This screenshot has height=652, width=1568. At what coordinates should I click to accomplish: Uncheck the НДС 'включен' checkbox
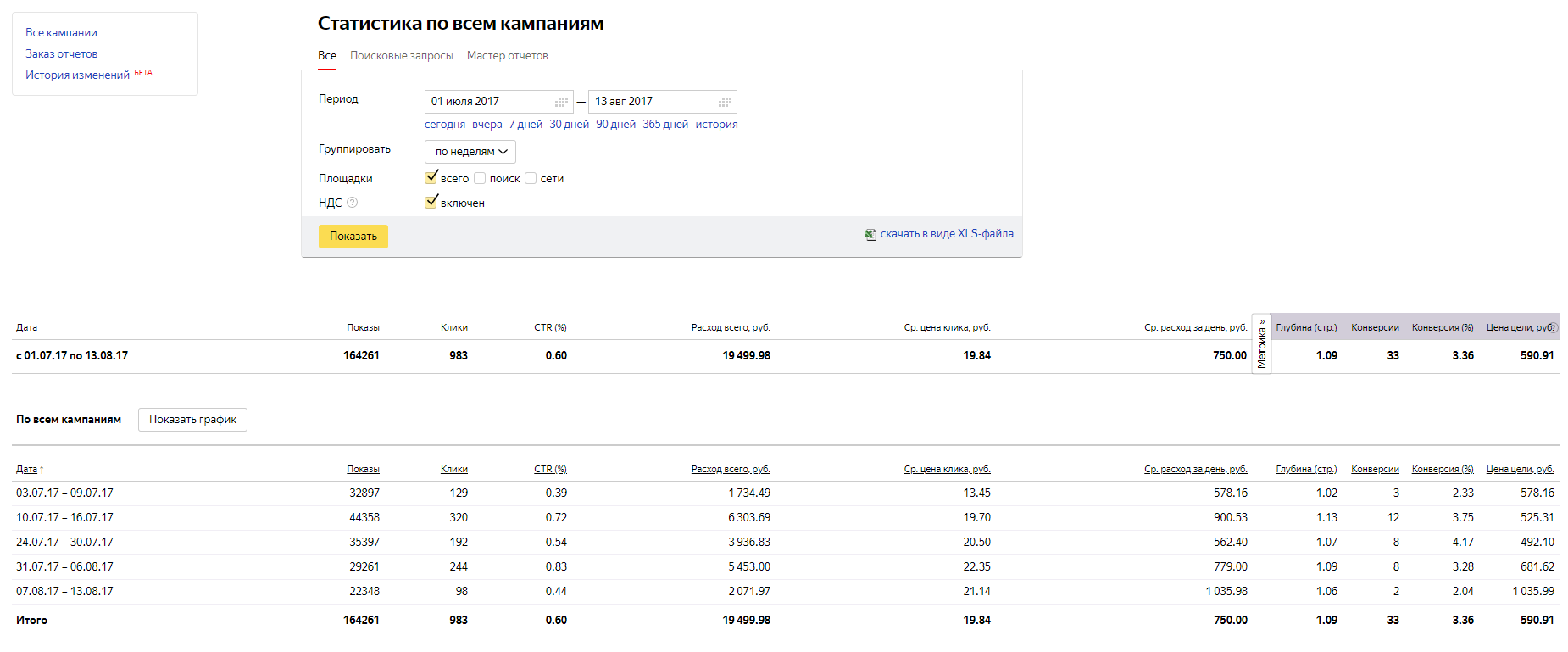pyautogui.click(x=431, y=203)
